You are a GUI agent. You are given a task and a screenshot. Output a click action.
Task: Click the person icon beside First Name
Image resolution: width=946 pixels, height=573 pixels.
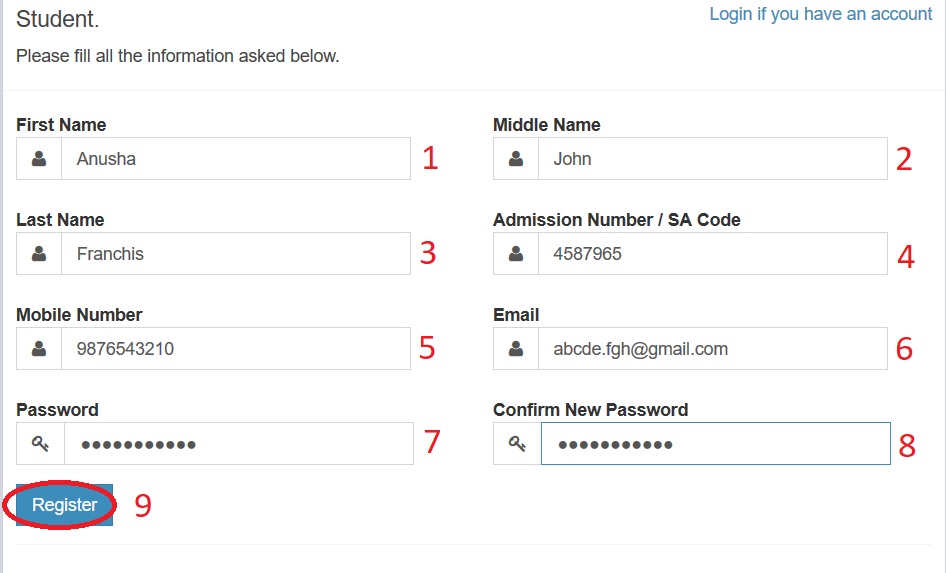39,159
